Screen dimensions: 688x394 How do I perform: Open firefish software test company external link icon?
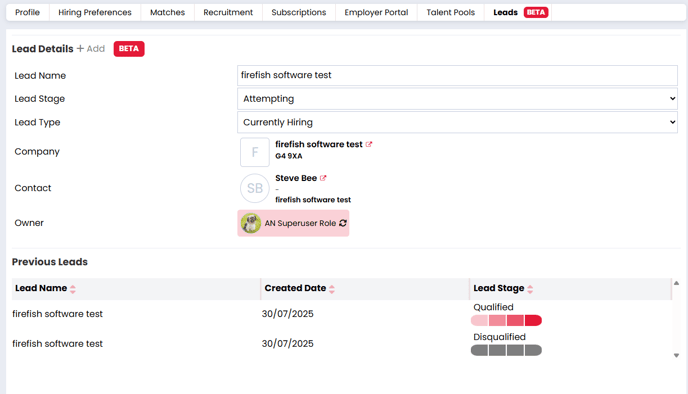tap(369, 144)
